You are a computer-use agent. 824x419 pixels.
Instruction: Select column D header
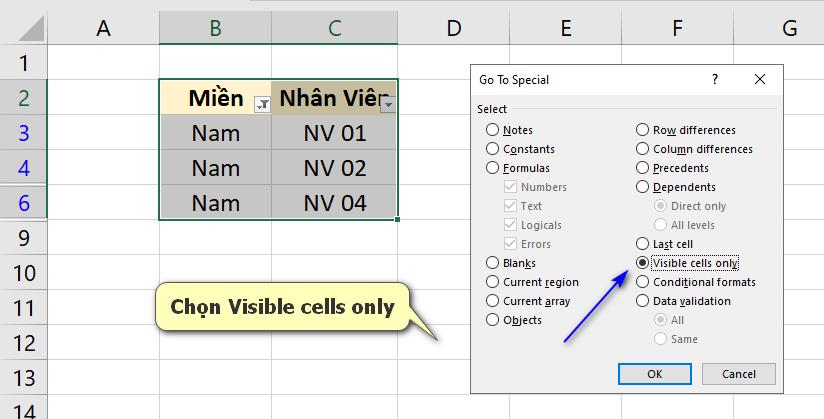pyautogui.click(x=454, y=28)
